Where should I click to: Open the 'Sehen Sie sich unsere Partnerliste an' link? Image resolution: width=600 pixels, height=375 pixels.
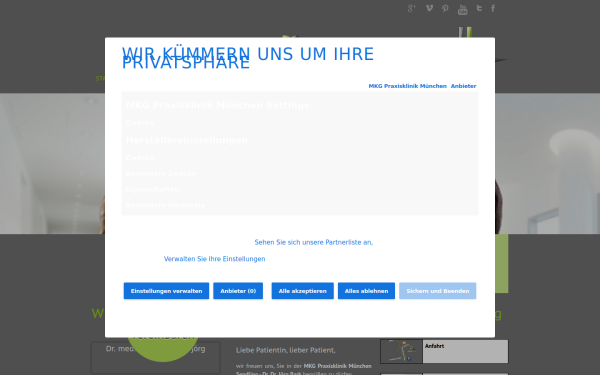point(314,242)
